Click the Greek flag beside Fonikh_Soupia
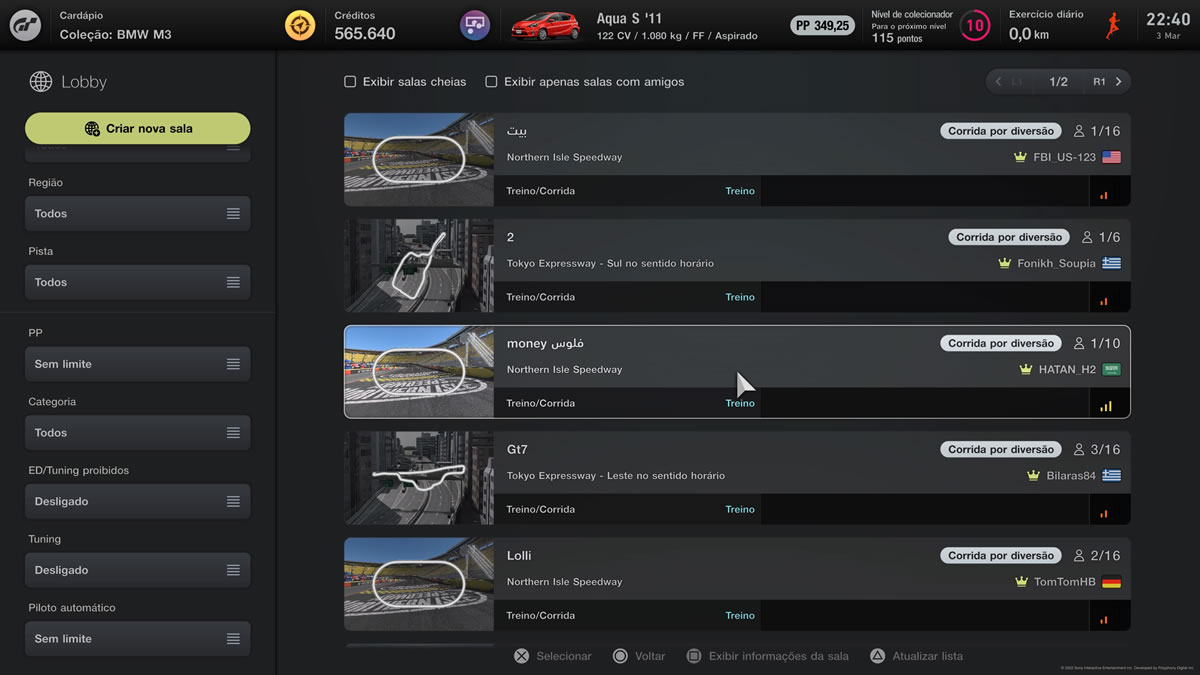1200x675 pixels. point(1111,263)
